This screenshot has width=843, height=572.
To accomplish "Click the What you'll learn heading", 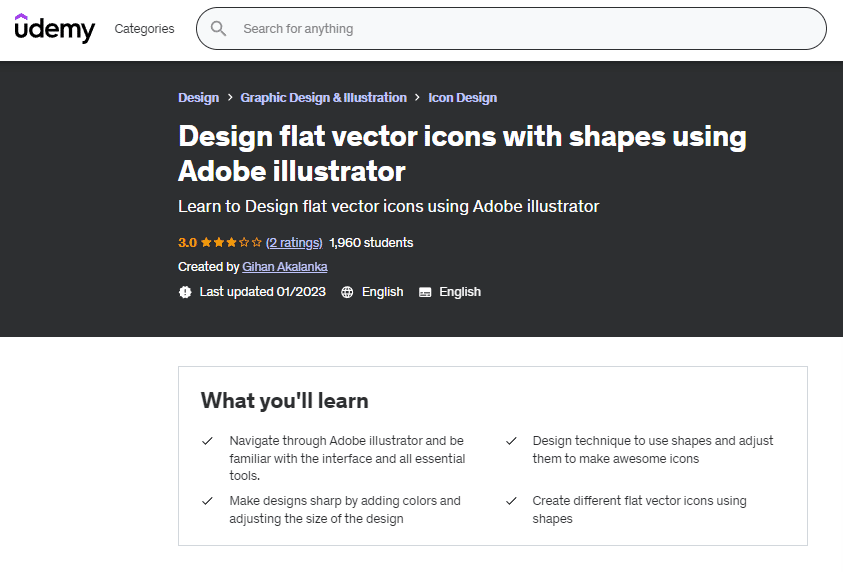I will pos(285,401).
